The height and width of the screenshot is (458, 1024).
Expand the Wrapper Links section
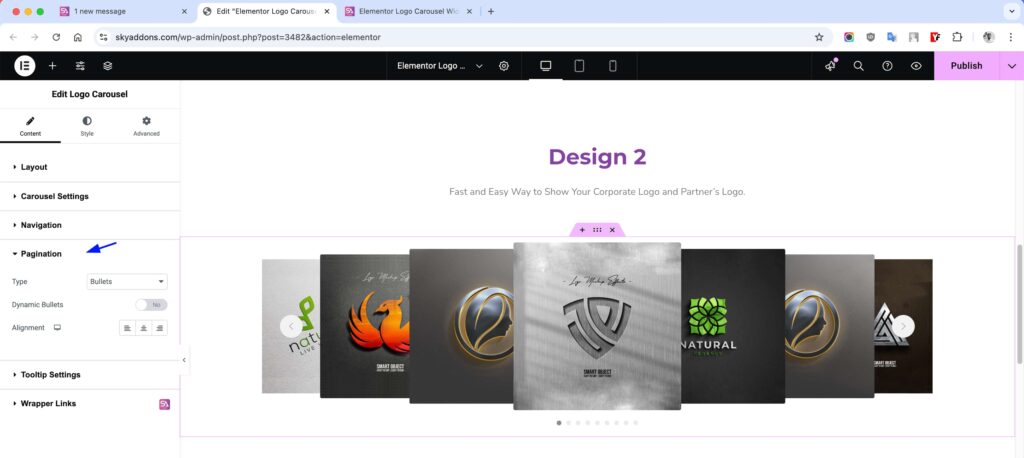(89, 403)
